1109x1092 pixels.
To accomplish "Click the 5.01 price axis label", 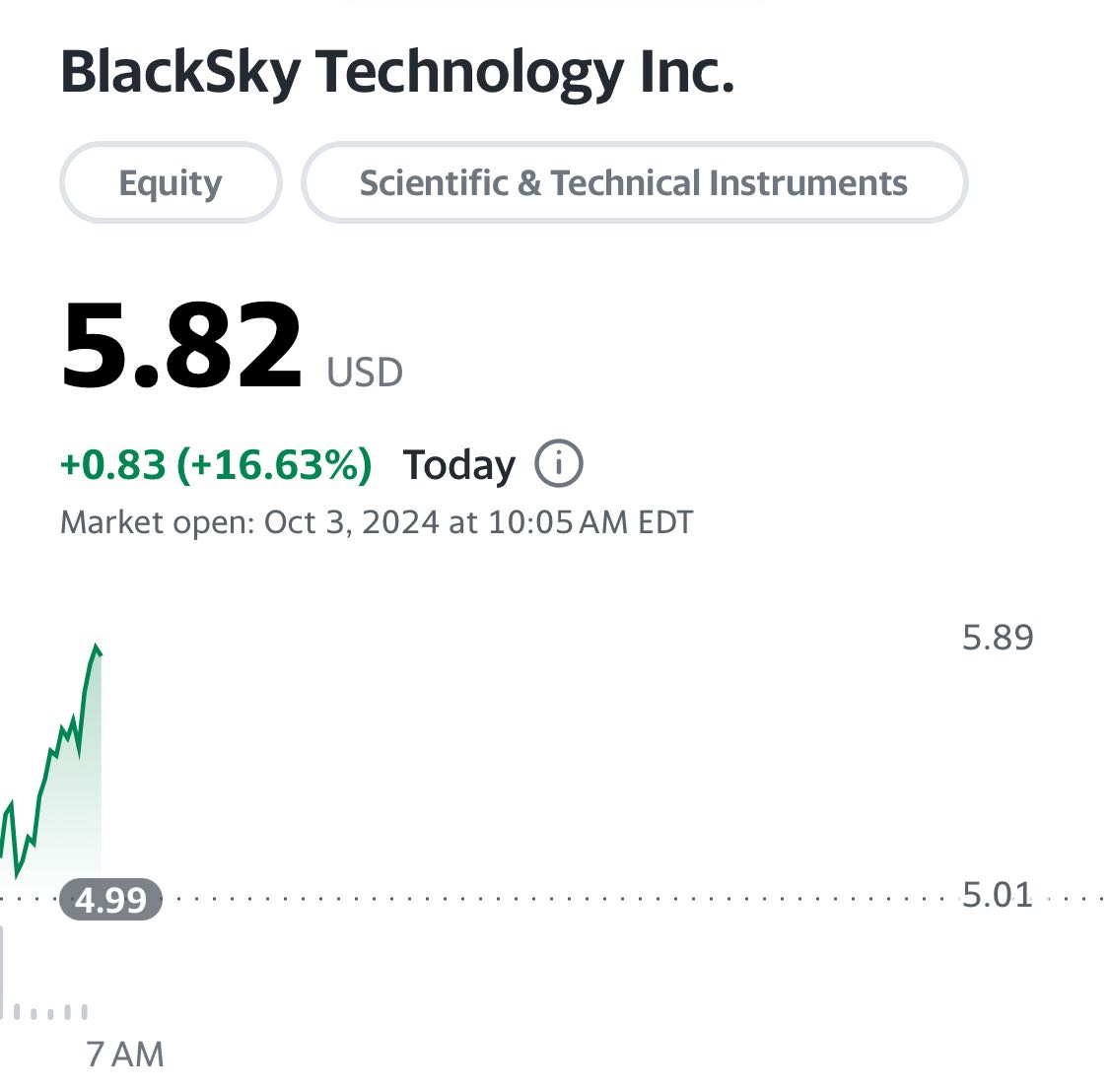I will coord(998,895).
